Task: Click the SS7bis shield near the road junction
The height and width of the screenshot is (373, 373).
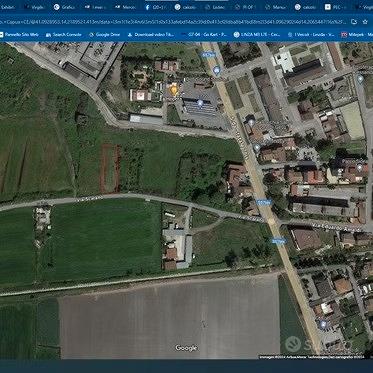Action: [x=264, y=202]
